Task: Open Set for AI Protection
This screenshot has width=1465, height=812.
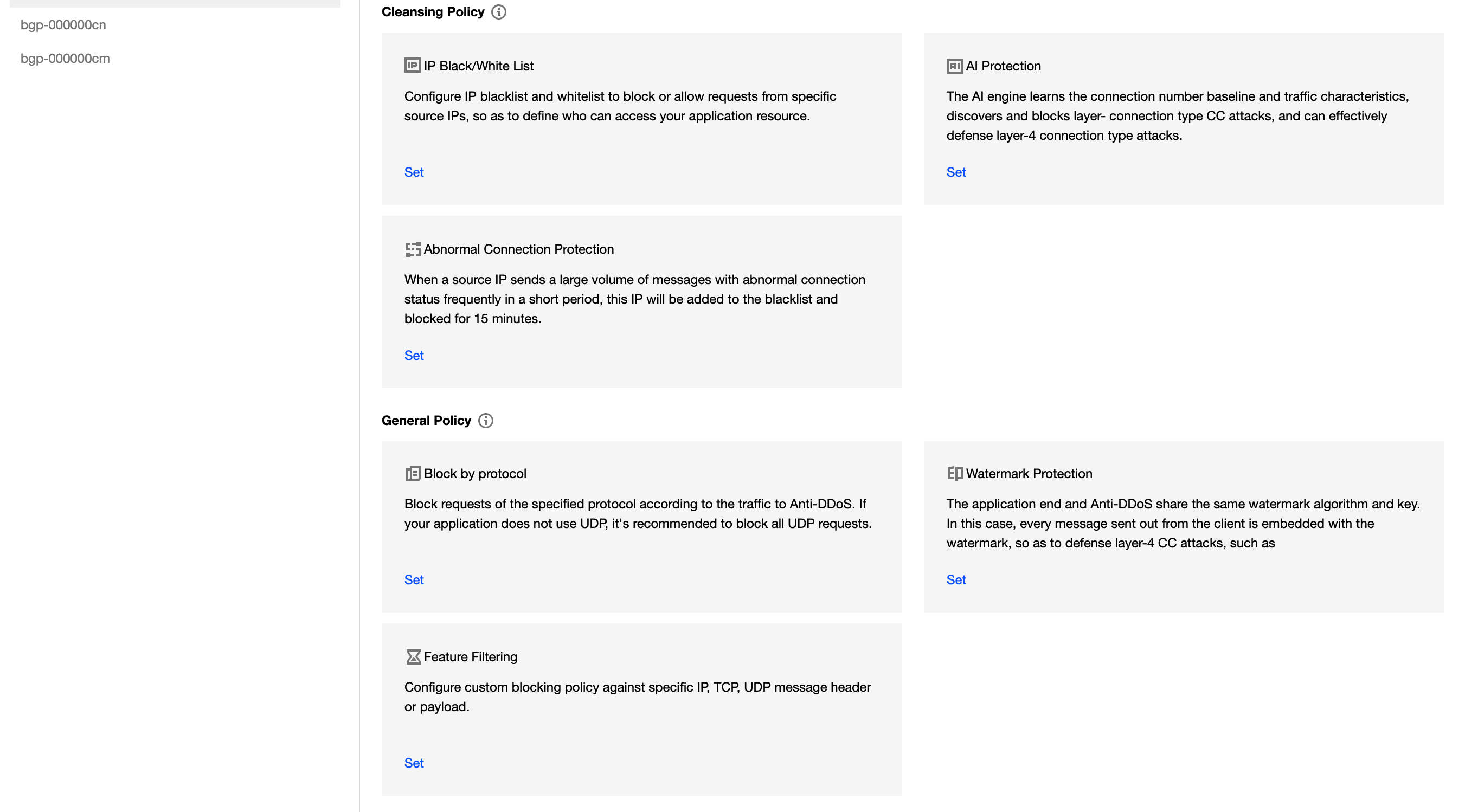Action: point(956,172)
